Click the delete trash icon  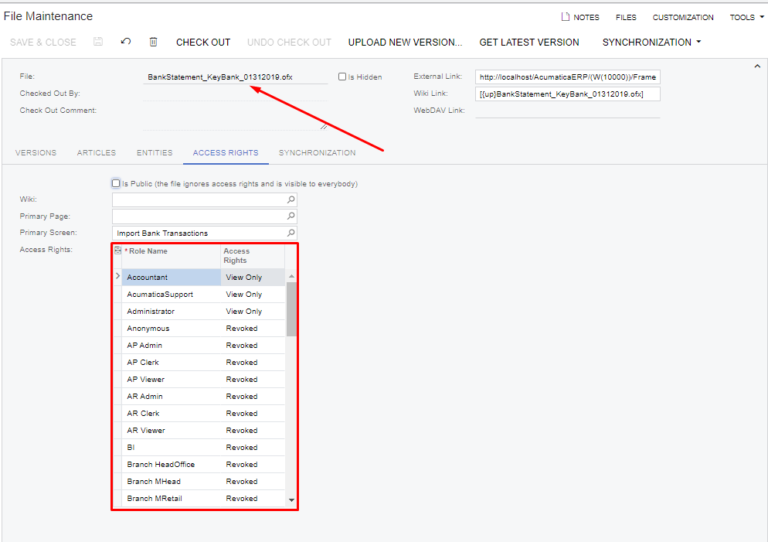(x=153, y=42)
